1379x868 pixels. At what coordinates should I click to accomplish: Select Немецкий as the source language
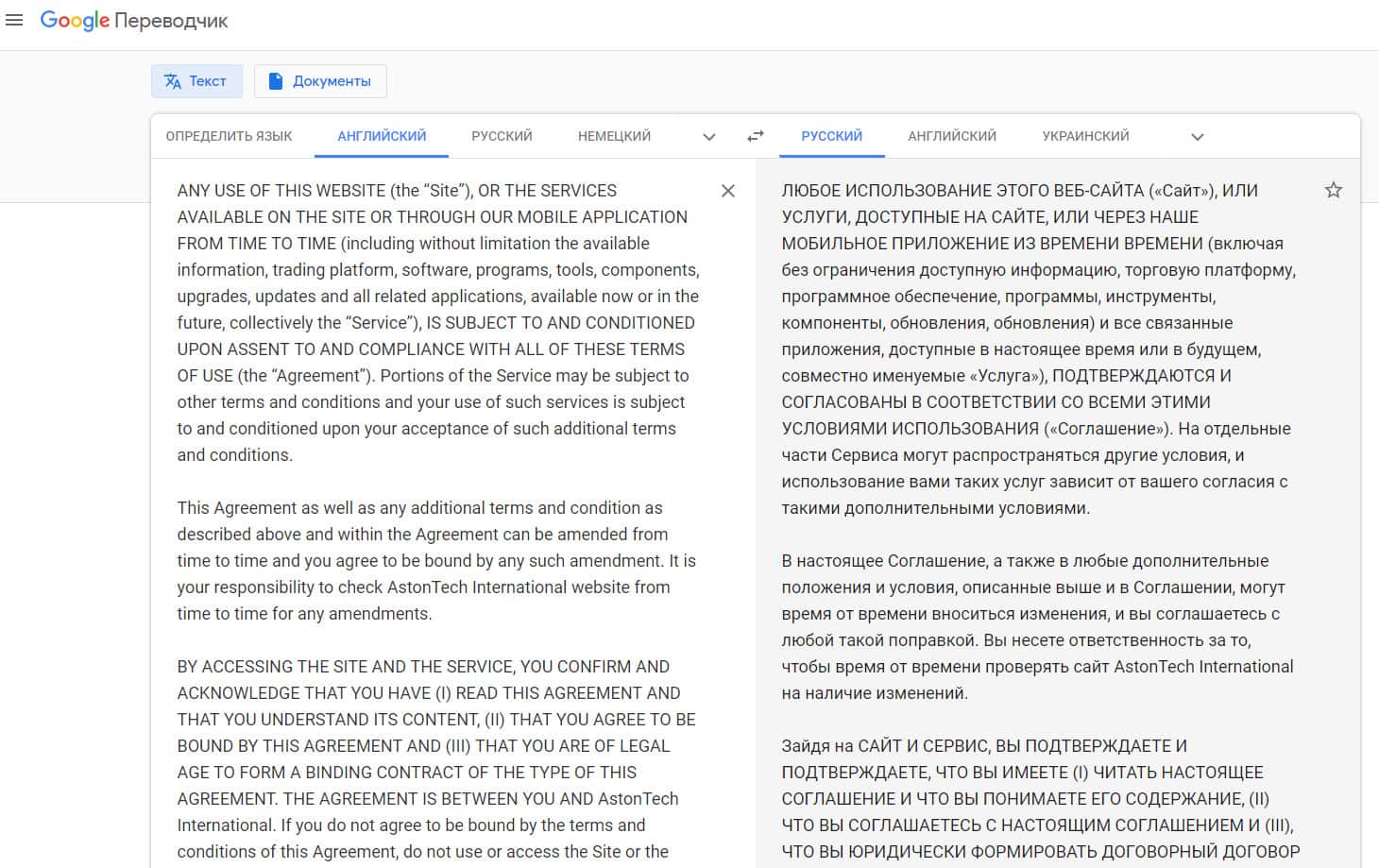click(x=614, y=136)
